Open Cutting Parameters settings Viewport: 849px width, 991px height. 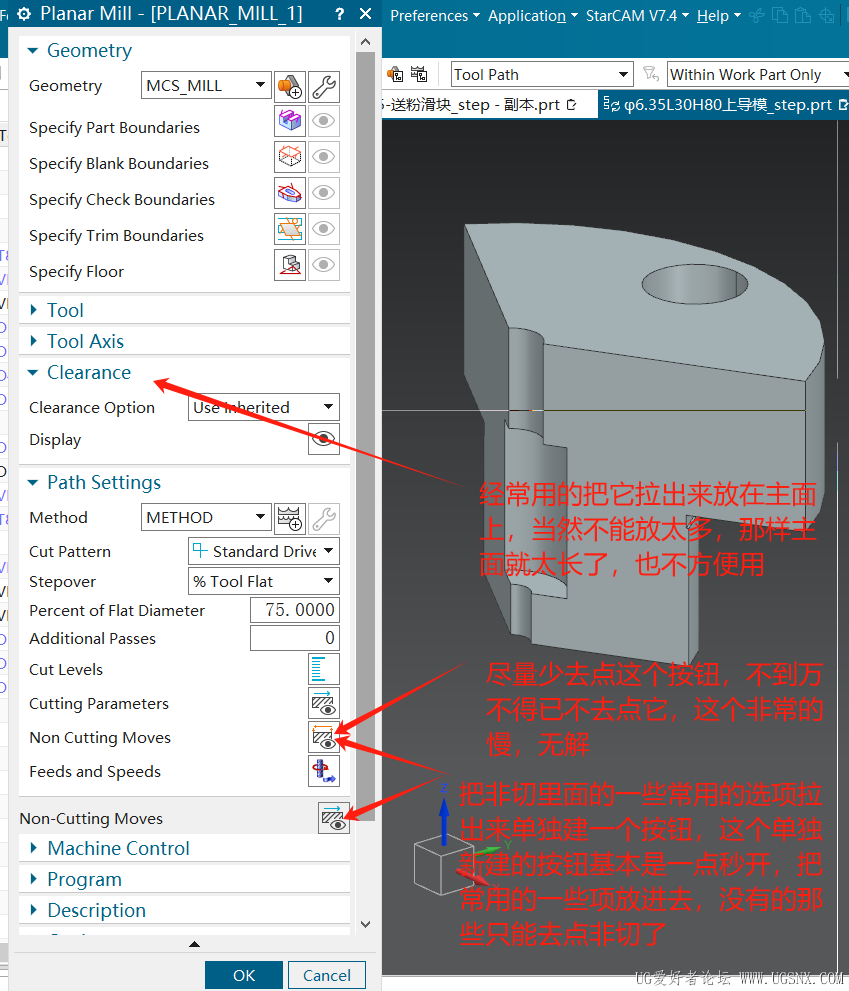pos(324,703)
